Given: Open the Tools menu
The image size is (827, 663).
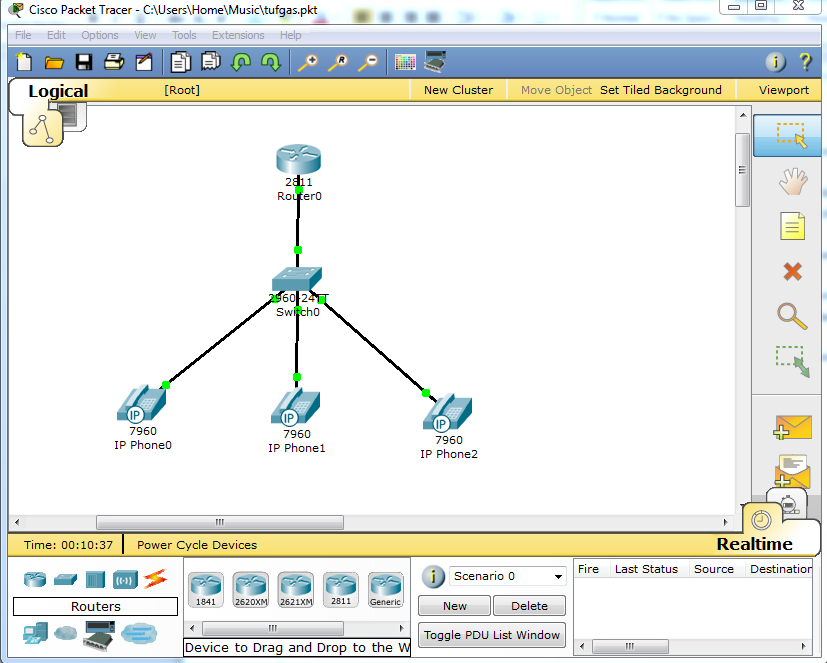Looking at the screenshot, I should tap(184, 35).
